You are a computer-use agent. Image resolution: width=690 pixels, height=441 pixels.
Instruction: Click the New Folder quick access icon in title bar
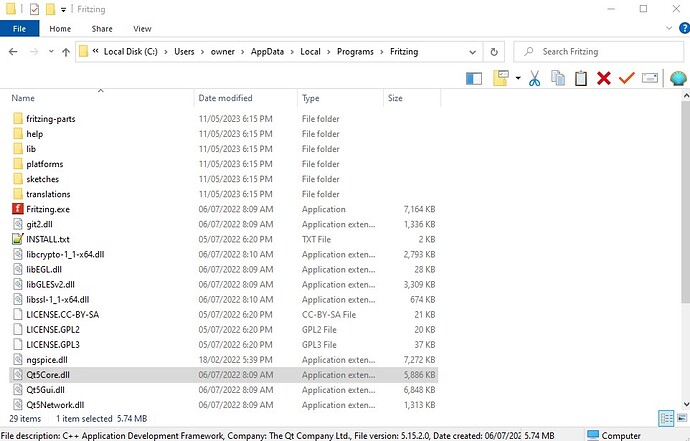point(51,9)
